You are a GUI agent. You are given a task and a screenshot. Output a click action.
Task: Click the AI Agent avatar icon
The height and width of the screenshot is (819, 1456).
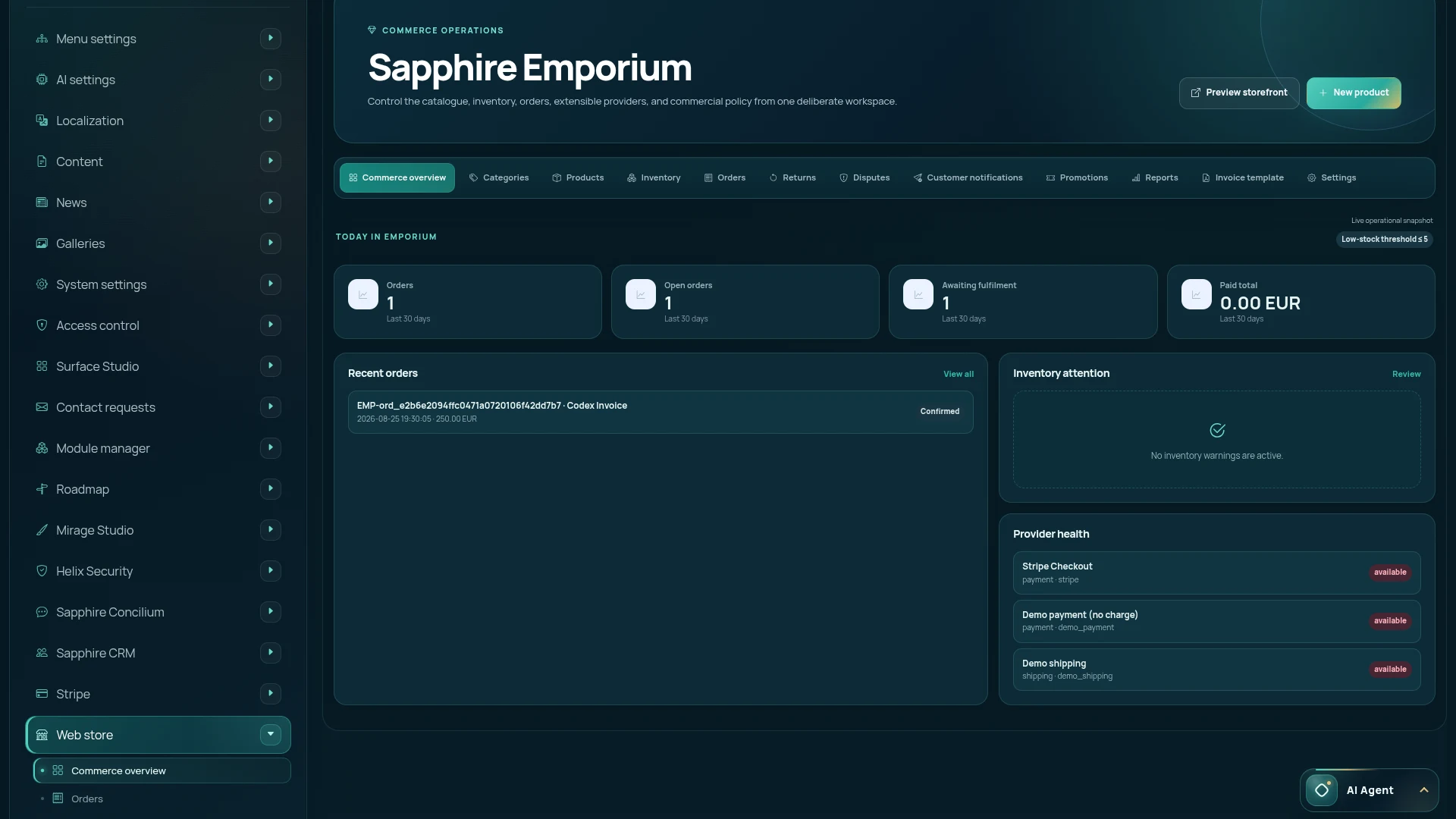pos(1322,790)
